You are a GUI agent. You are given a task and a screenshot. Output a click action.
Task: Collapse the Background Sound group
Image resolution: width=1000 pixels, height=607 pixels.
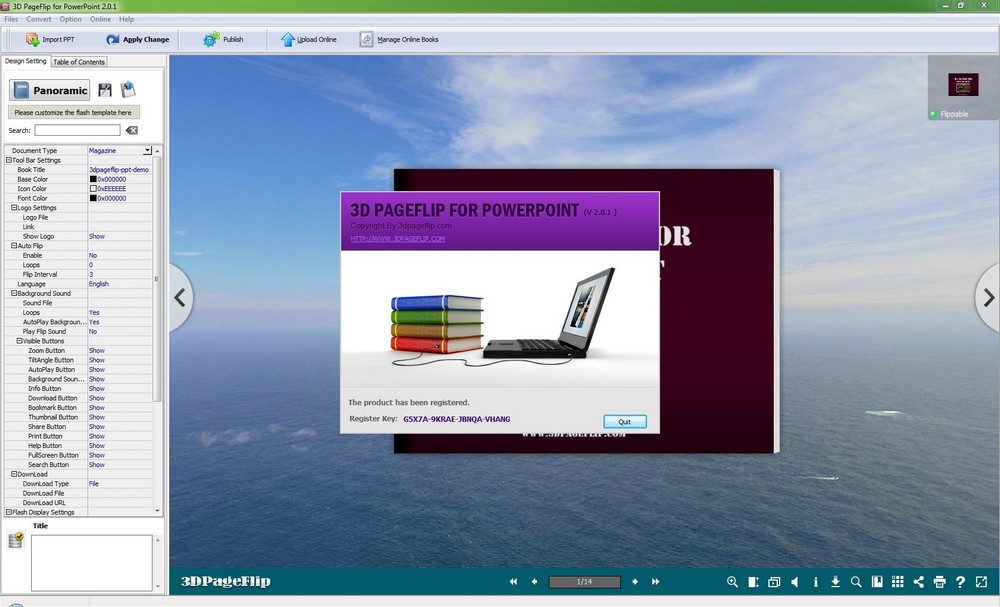[x=14, y=293]
